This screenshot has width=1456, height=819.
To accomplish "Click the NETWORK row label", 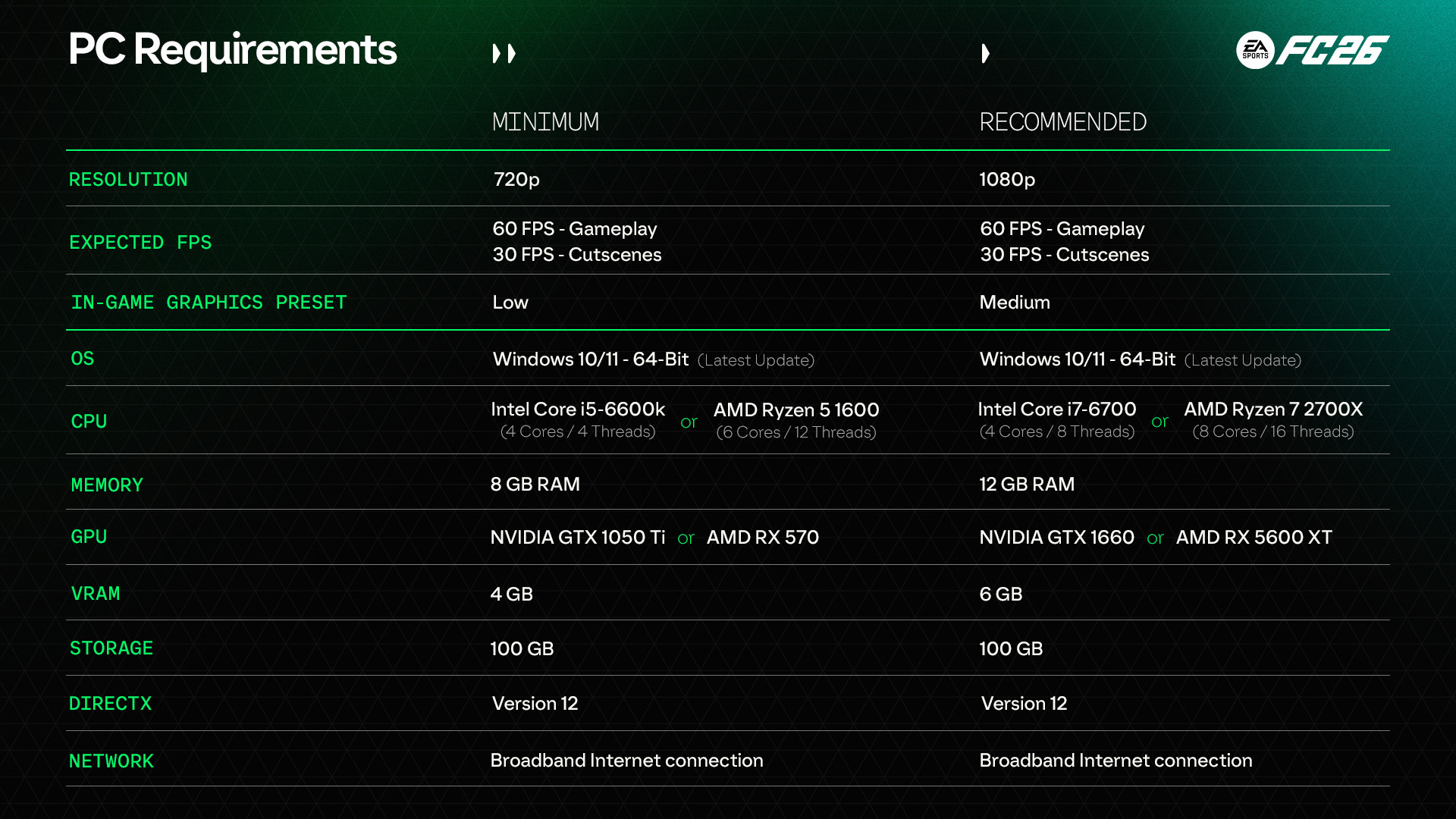I will 111,761.
